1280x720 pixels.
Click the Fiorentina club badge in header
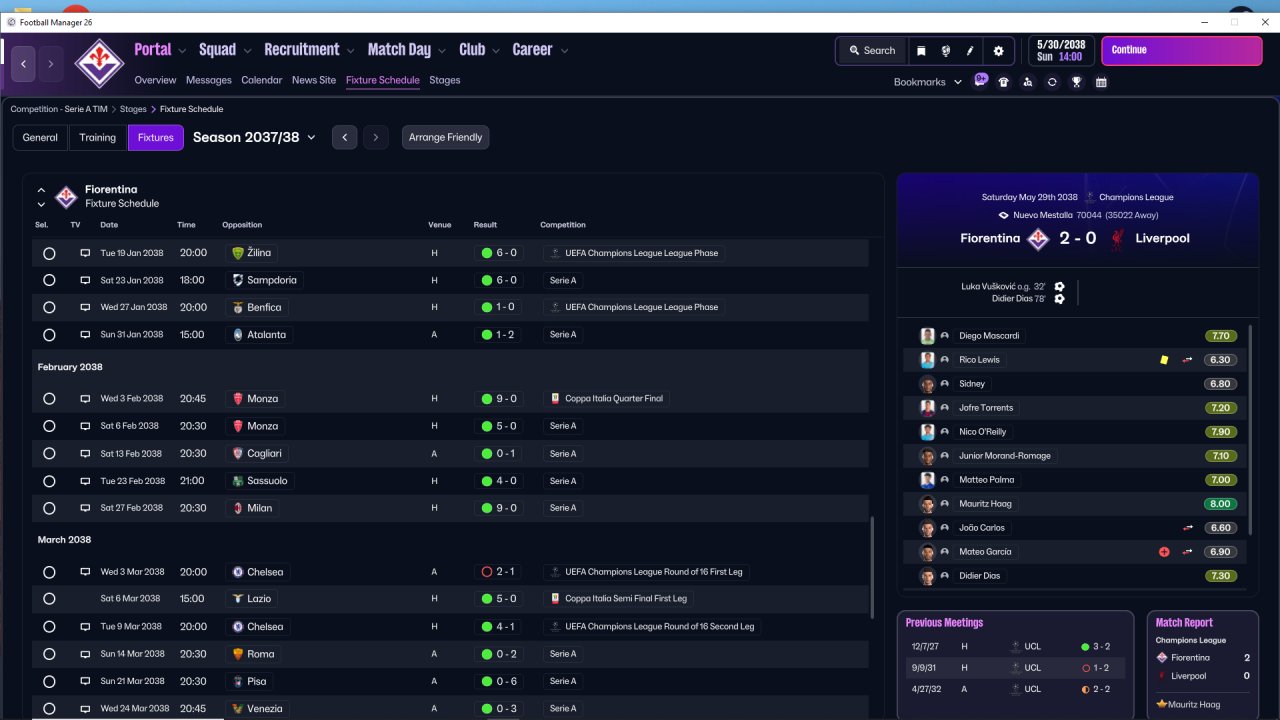[x=99, y=63]
